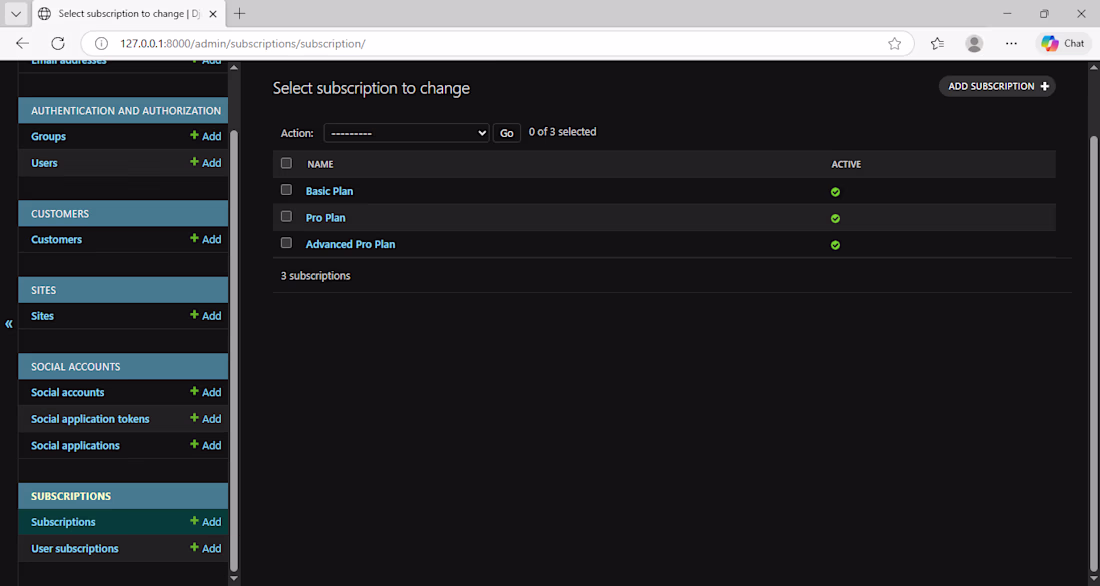Open the Customers model in sidebar
The image size is (1100, 586).
[56, 239]
